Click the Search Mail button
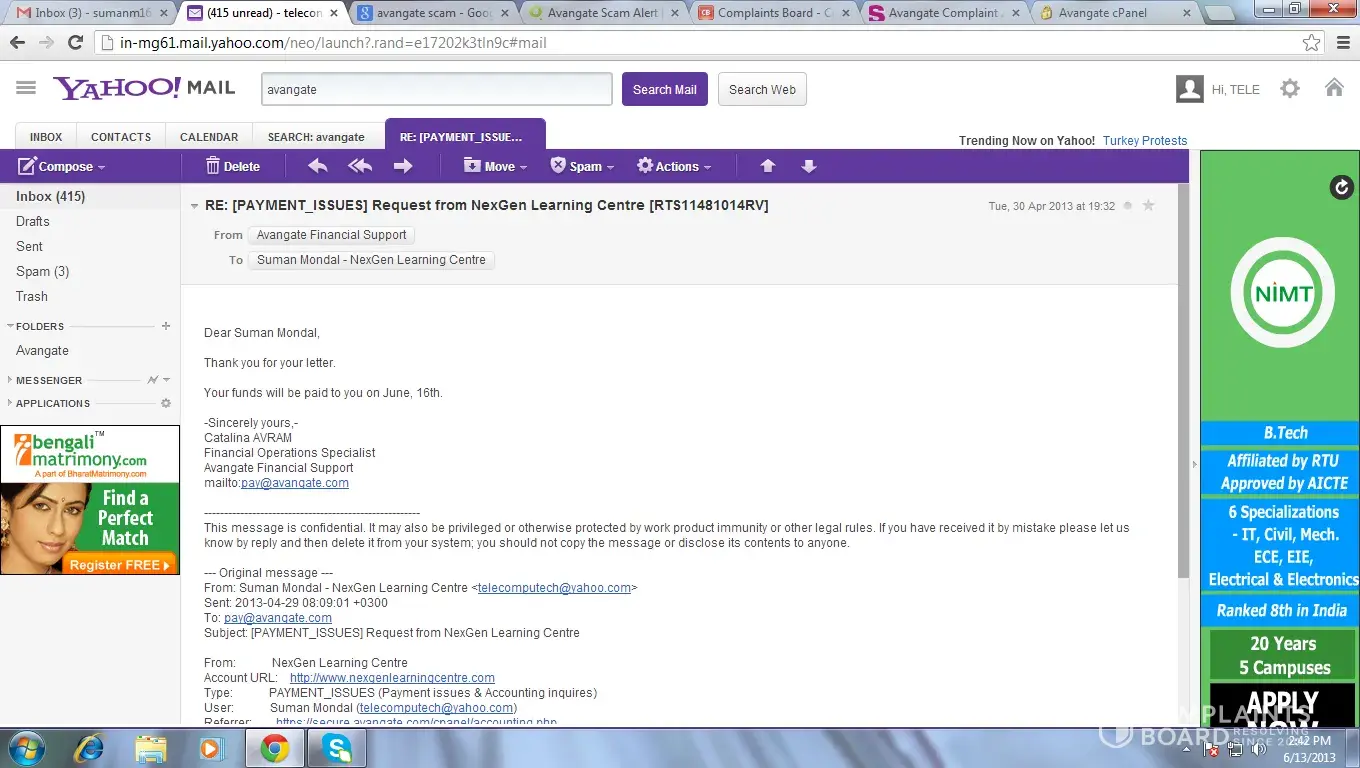1360x768 pixels. [664, 89]
